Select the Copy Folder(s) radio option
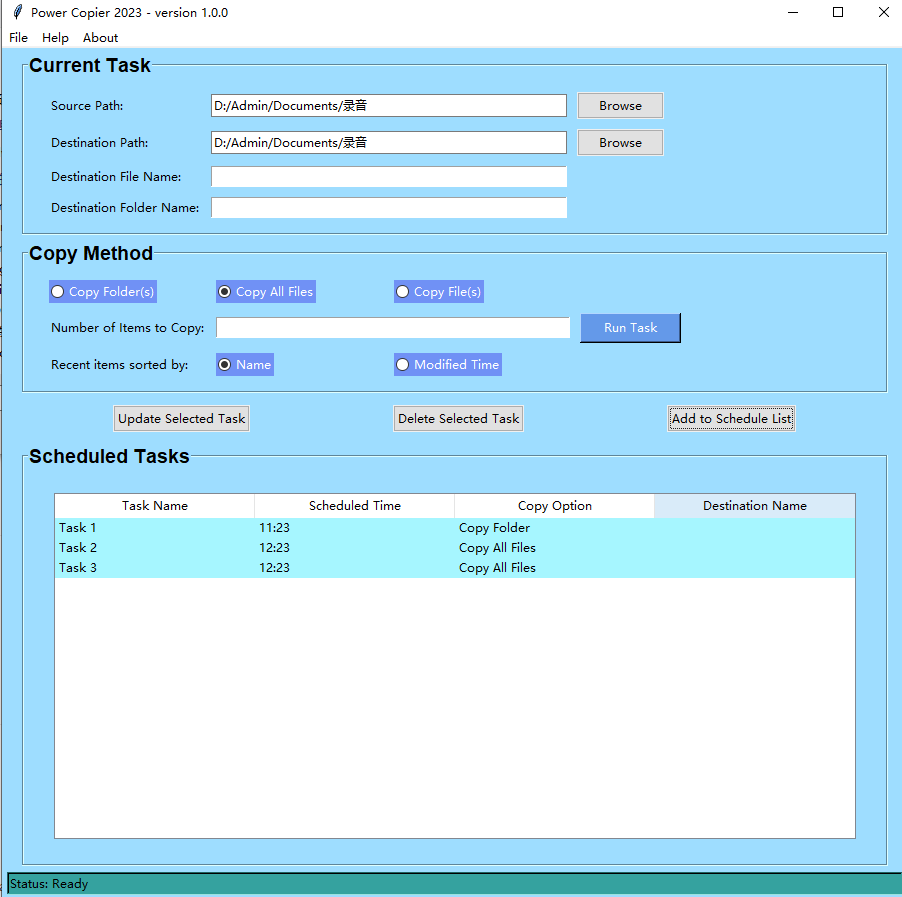 pos(103,292)
